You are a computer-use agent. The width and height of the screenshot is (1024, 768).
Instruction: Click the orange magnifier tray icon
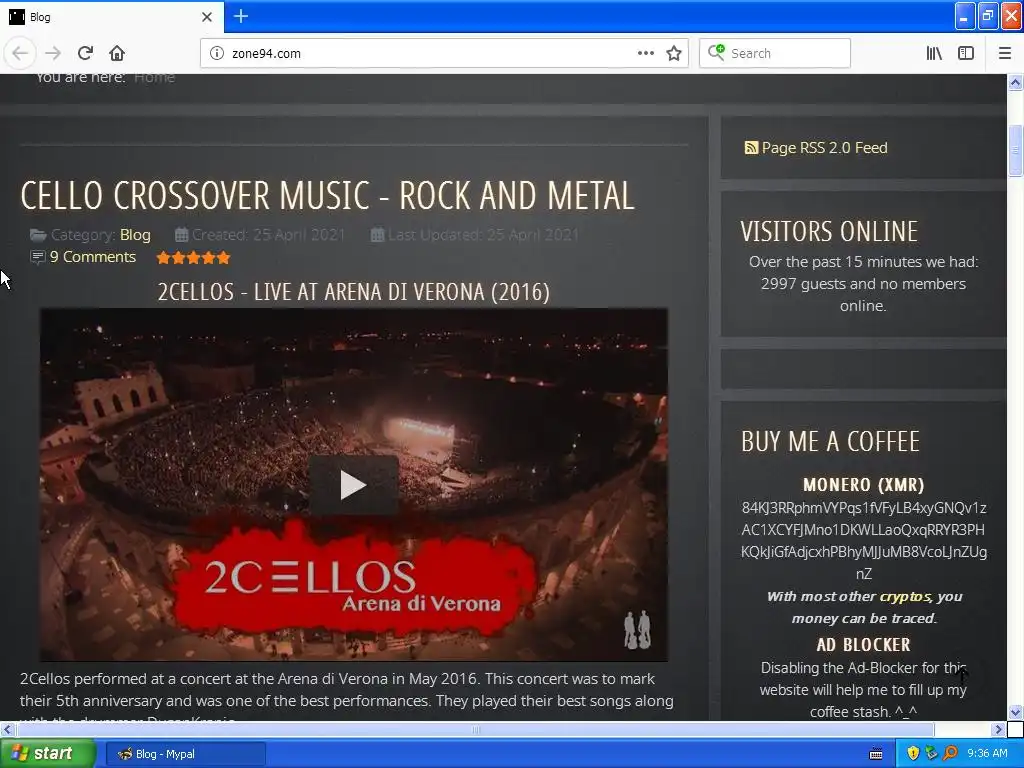point(950,754)
